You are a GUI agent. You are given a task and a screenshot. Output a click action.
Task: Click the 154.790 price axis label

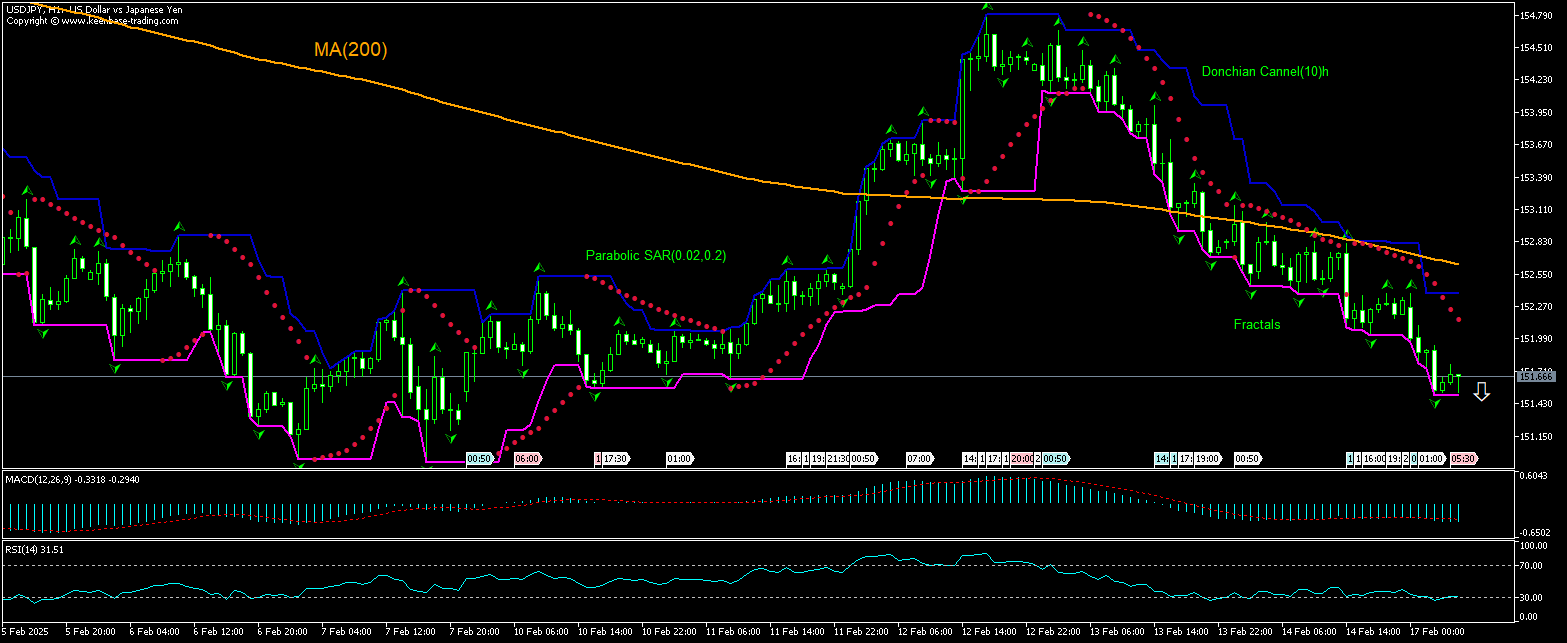point(1535,16)
